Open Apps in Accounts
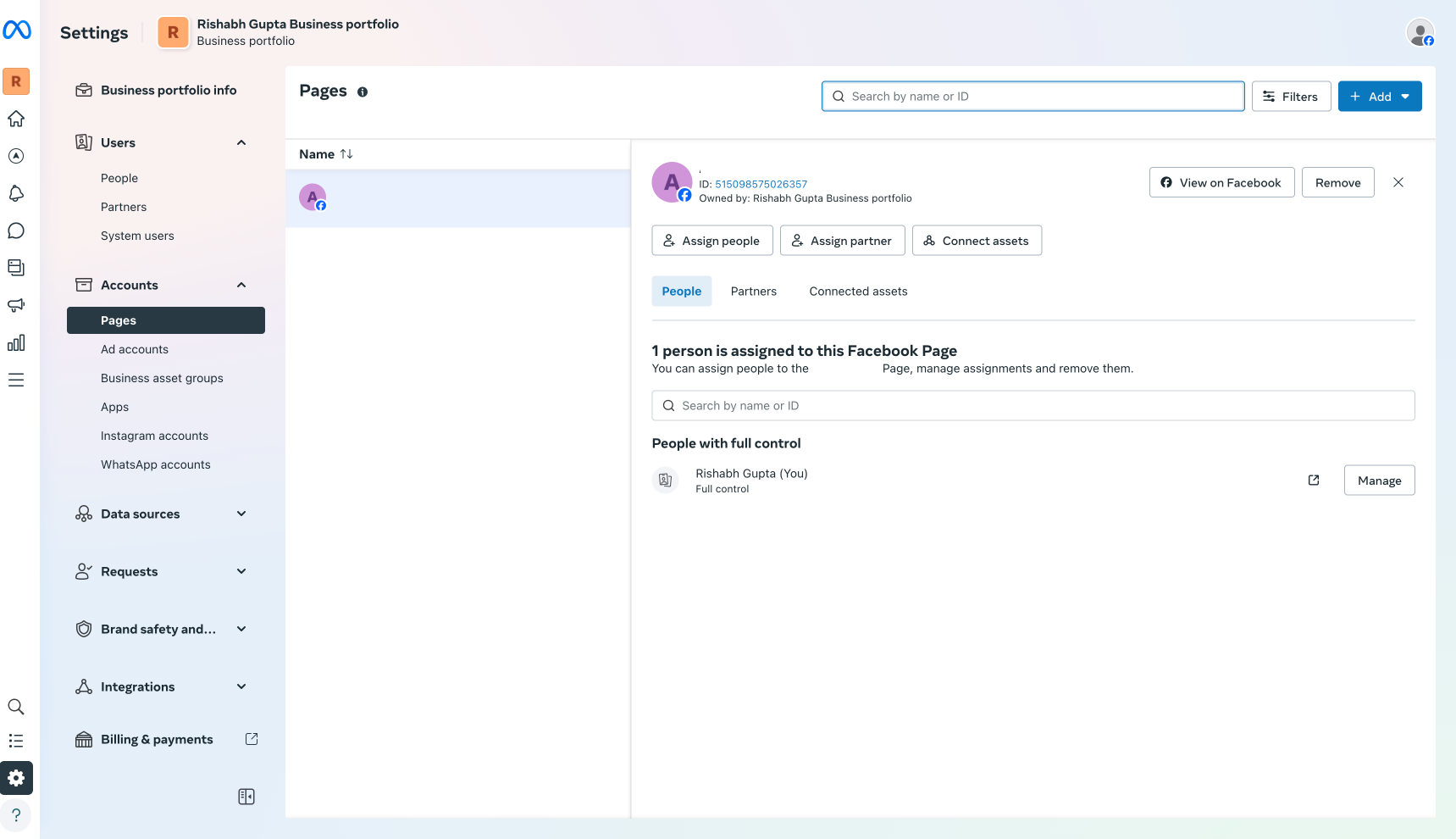The width and height of the screenshot is (1456, 839). click(114, 407)
